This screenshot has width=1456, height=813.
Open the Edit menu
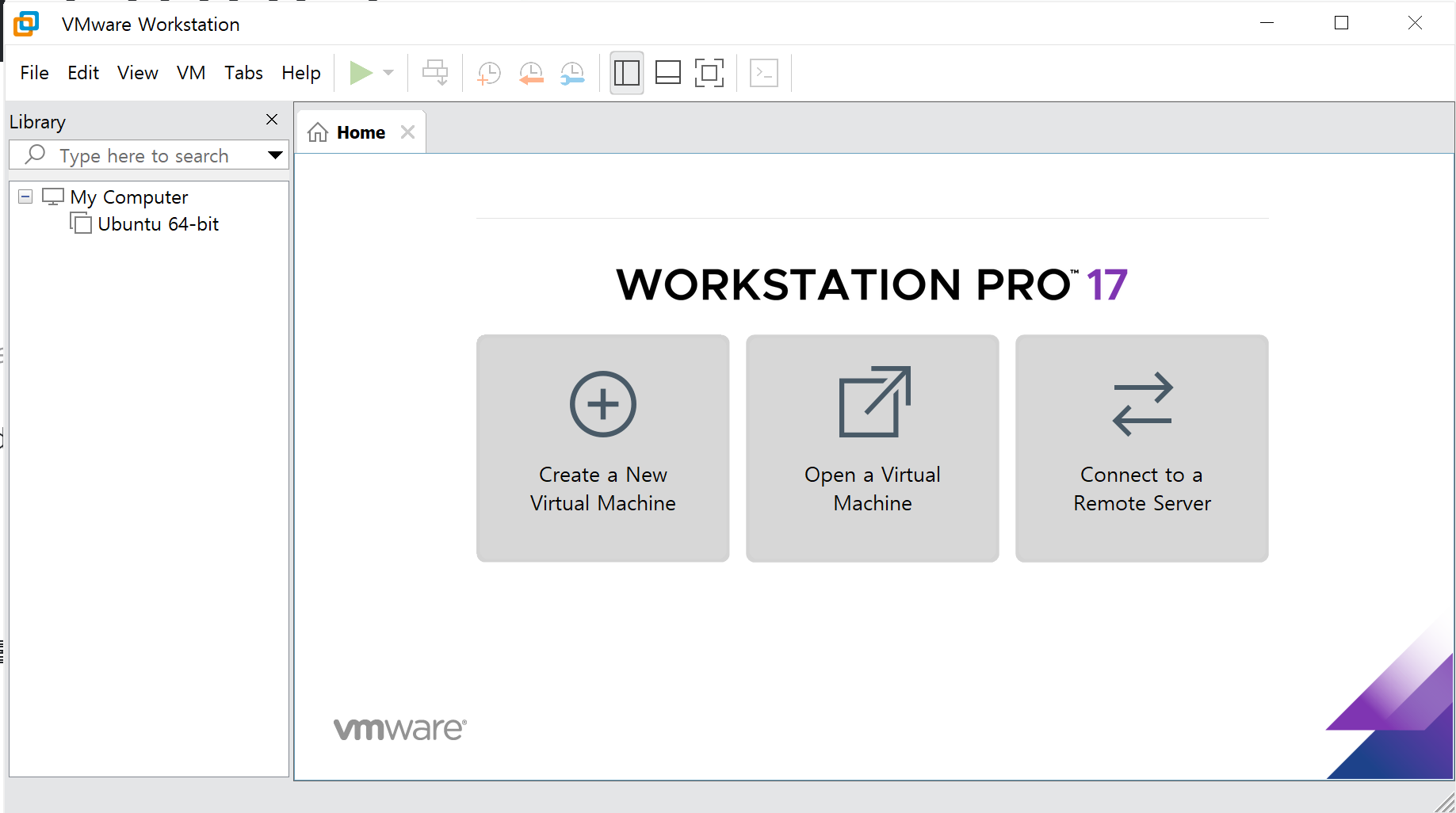tap(83, 73)
